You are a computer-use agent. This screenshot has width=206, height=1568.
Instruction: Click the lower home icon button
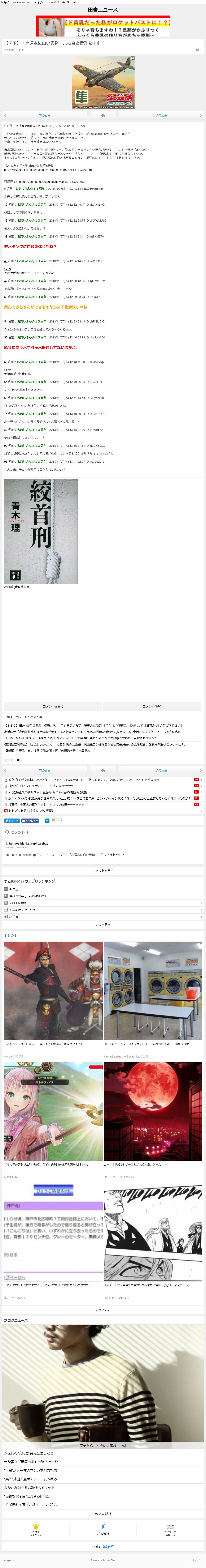(x=103, y=771)
